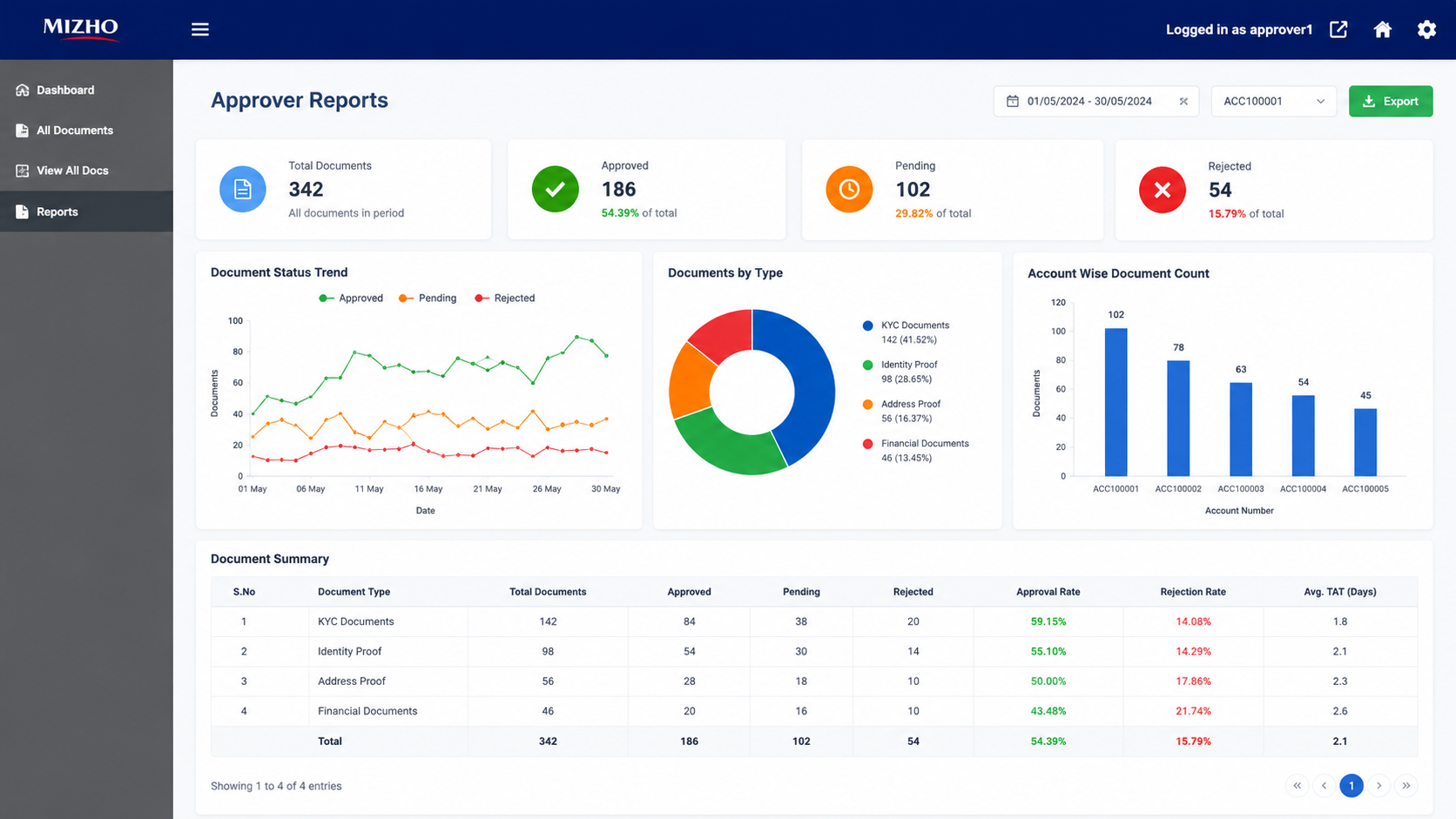The image size is (1456, 819).
Task: Go to home via house icon
Action: pyautogui.click(x=1383, y=30)
